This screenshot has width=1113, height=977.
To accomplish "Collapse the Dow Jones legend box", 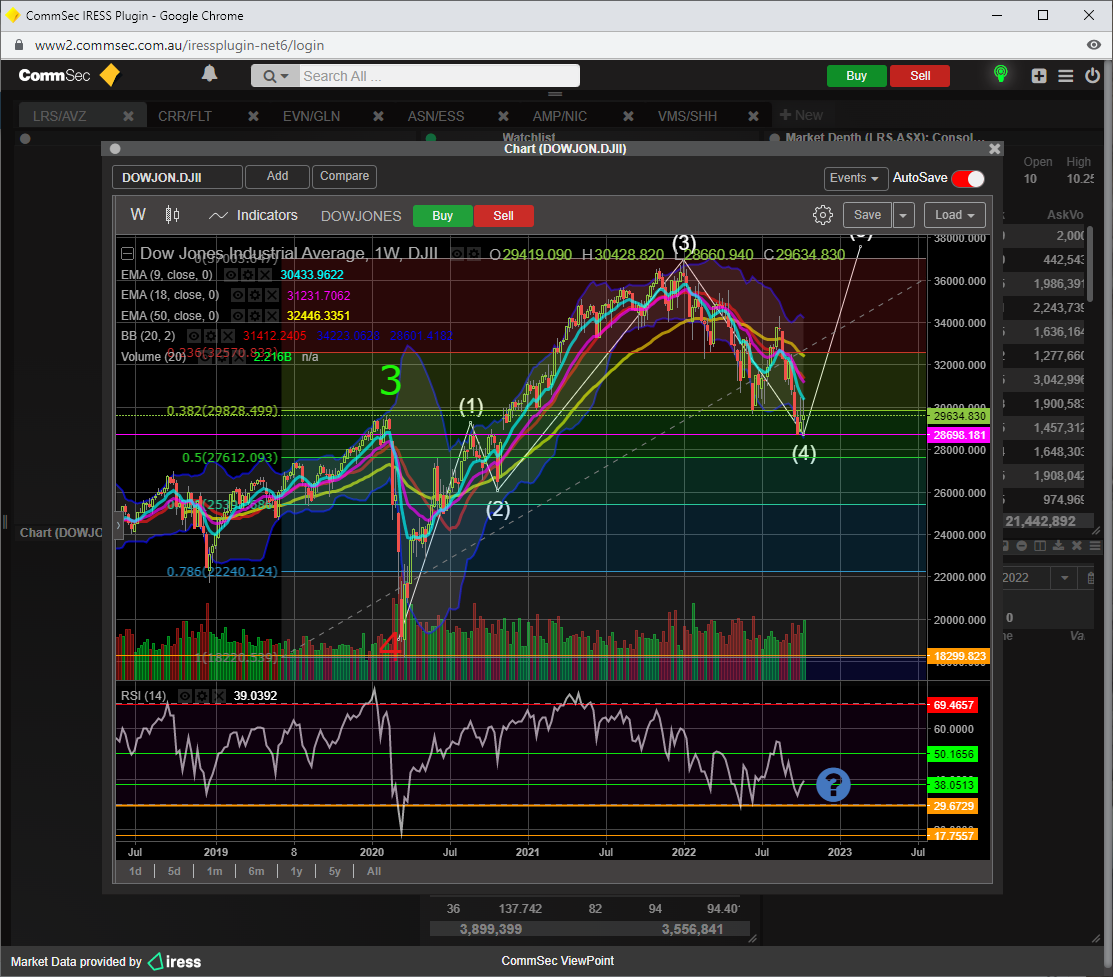I will (127, 253).
